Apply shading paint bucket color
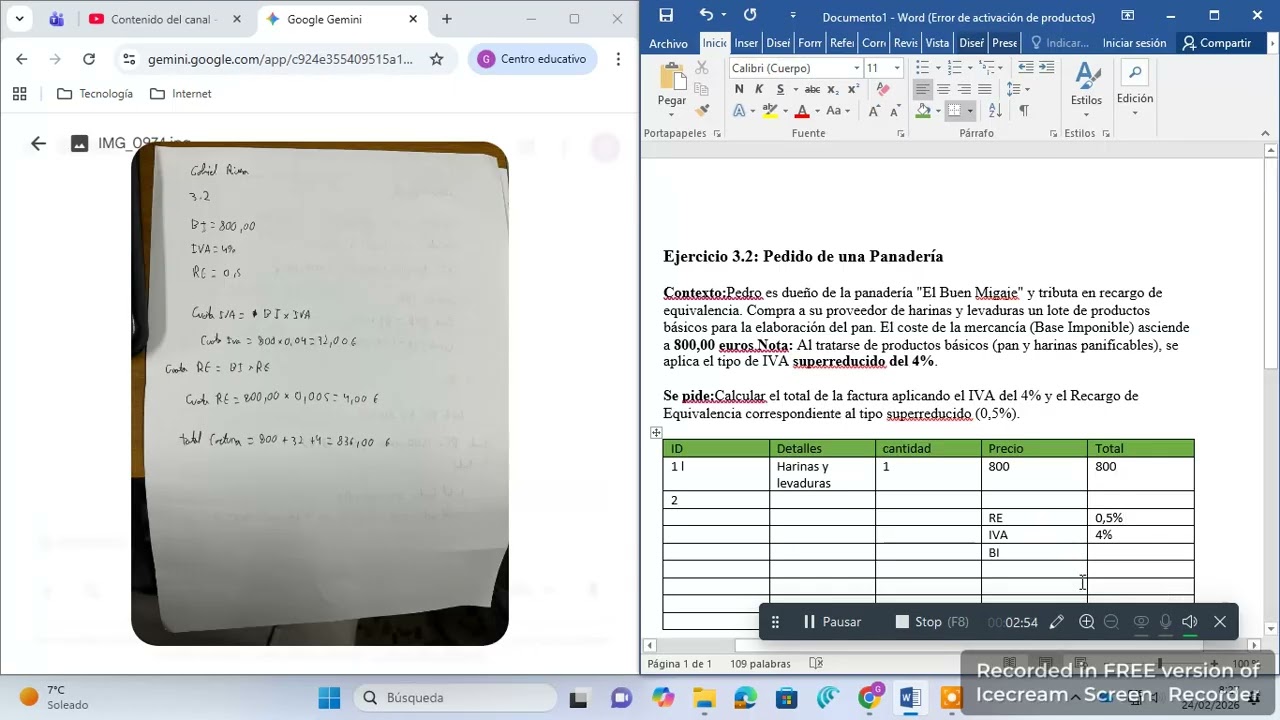 (923, 111)
